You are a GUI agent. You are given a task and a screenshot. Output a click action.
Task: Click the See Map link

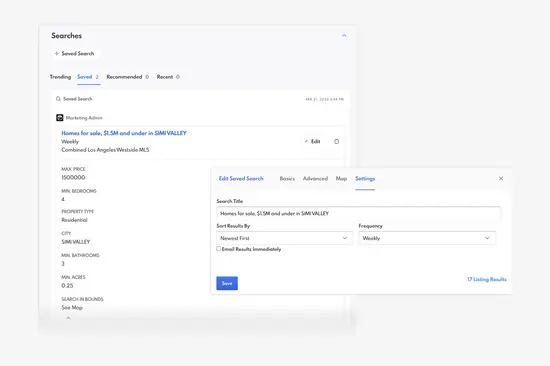(72, 307)
